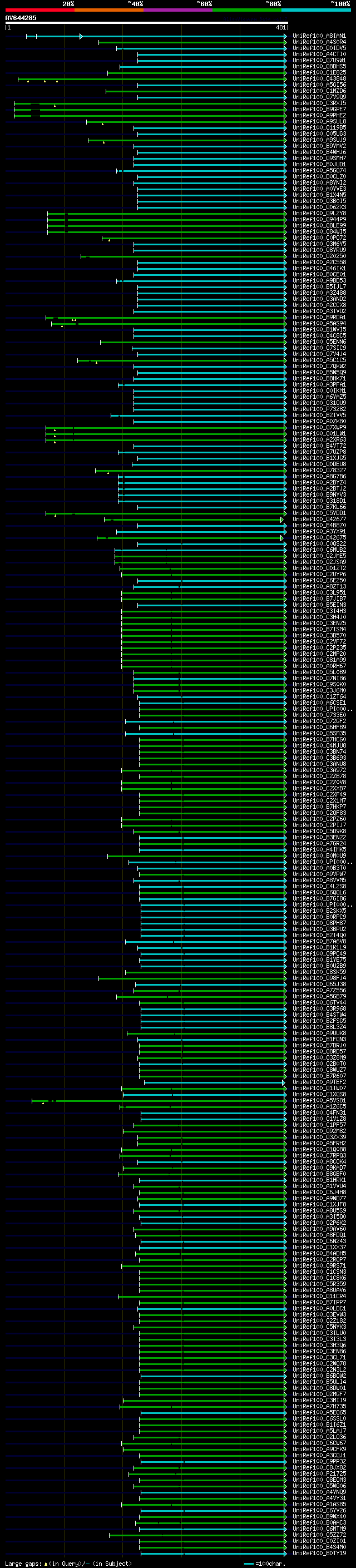The width and height of the screenshot is (356, 1568).
Task: Open hit UniRef100_A8IAN1
Action: (319, 36)
